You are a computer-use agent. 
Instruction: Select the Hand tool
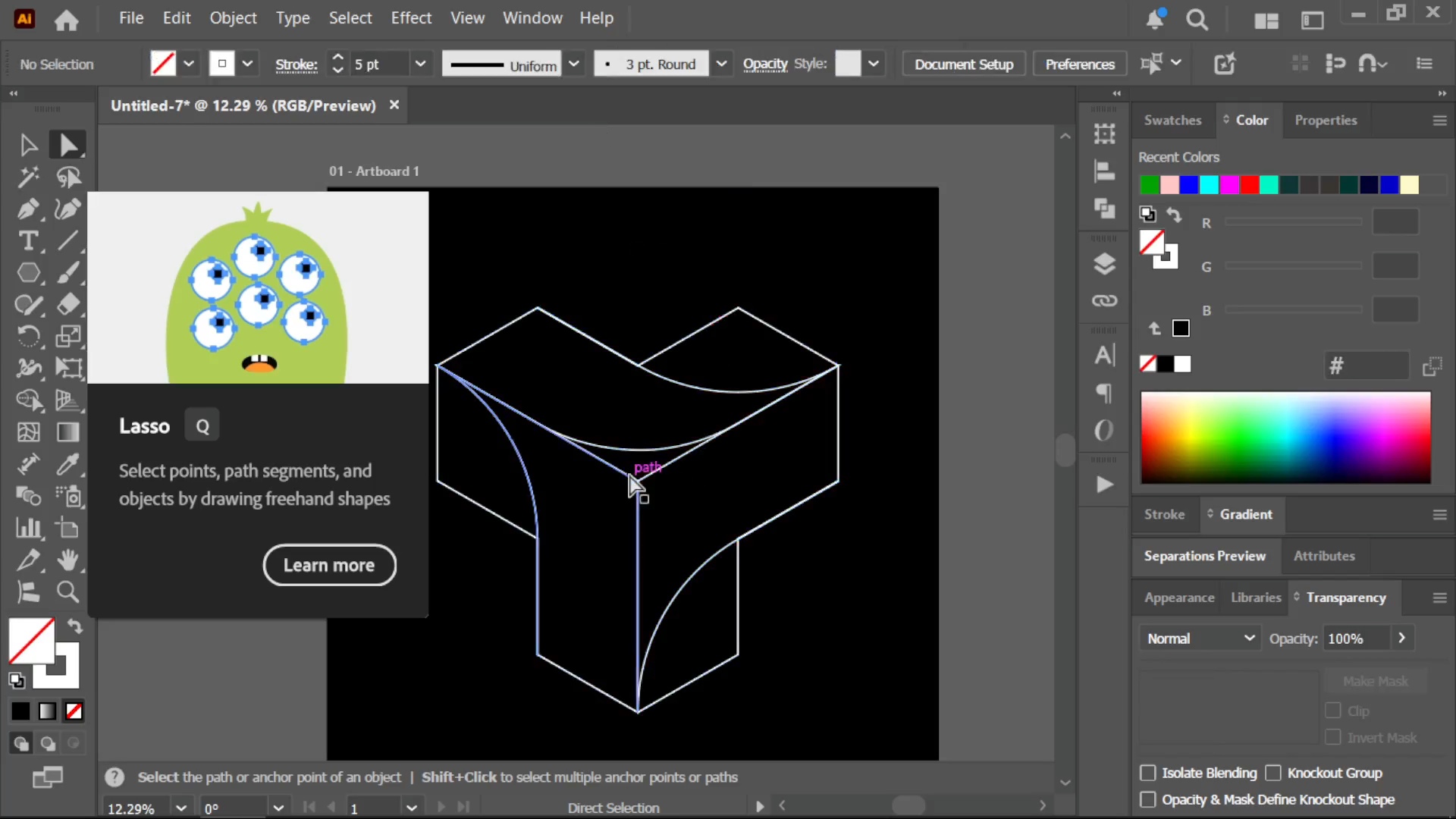[x=68, y=560]
